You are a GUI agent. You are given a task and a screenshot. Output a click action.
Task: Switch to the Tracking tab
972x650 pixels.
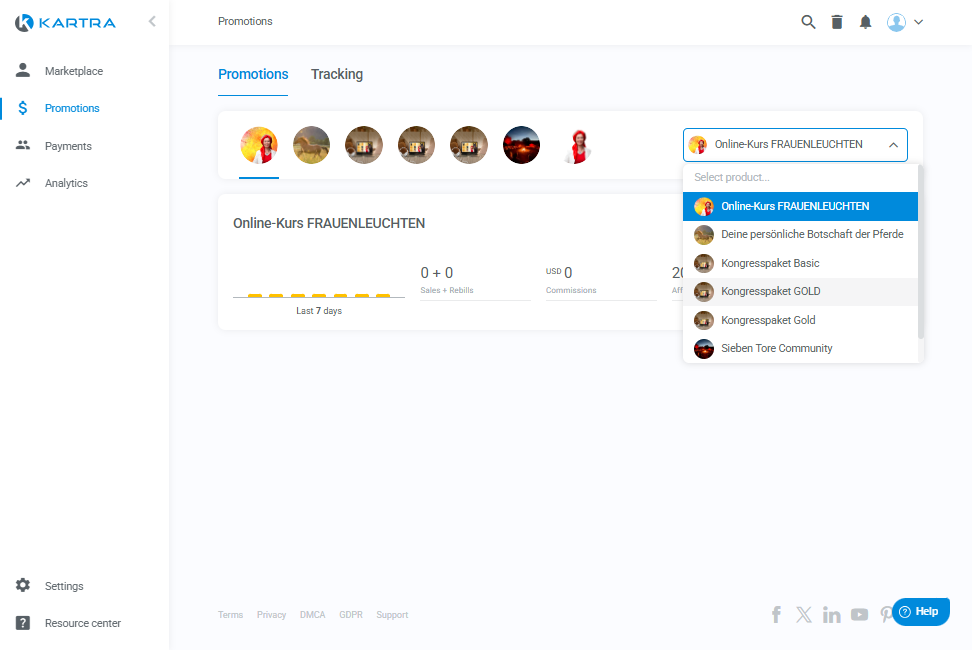[x=337, y=74]
